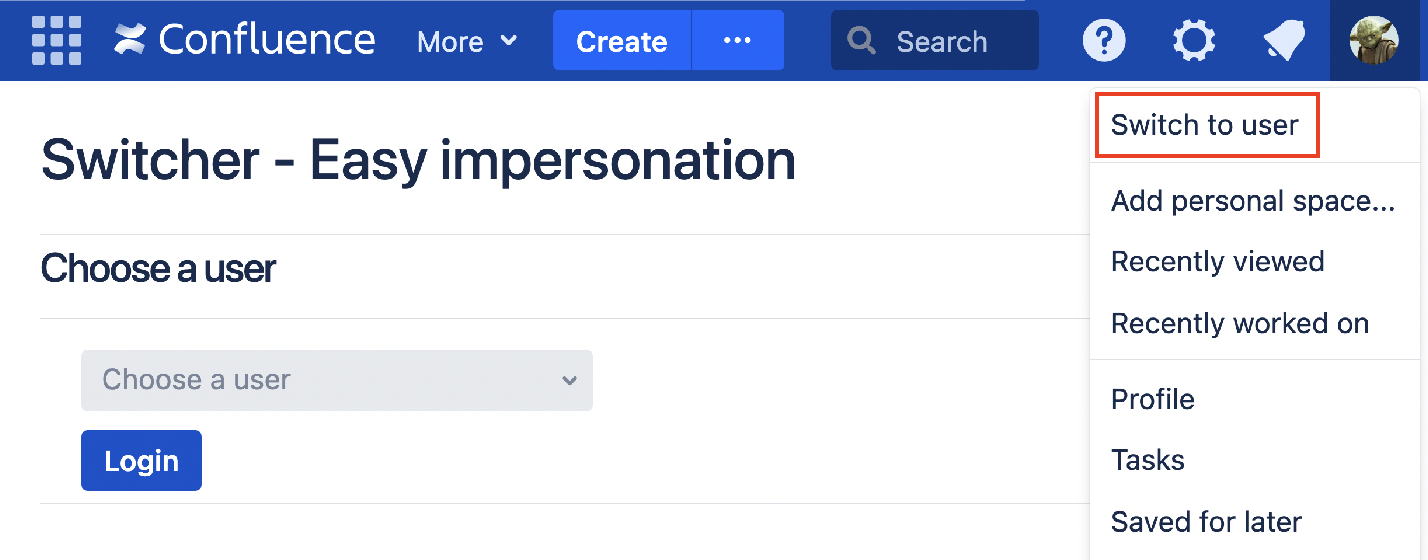
Task: Open the settings gear icon
Action: [1193, 41]
